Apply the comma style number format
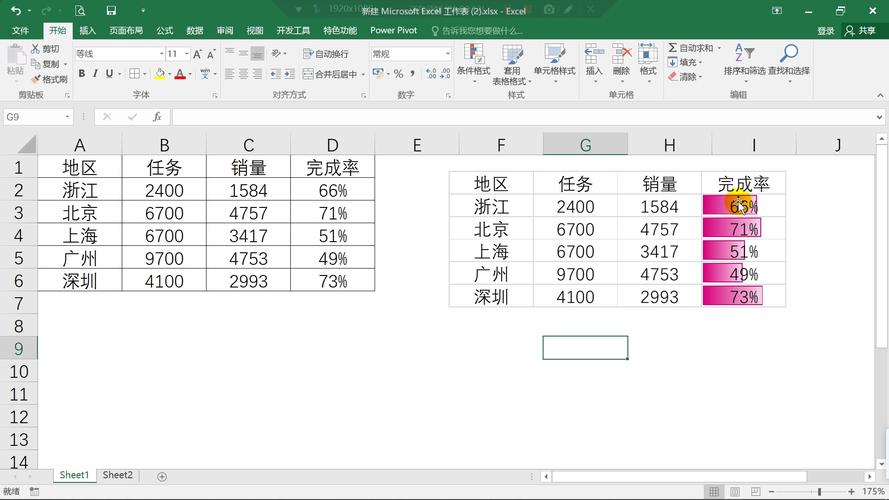 coord(413,74)
